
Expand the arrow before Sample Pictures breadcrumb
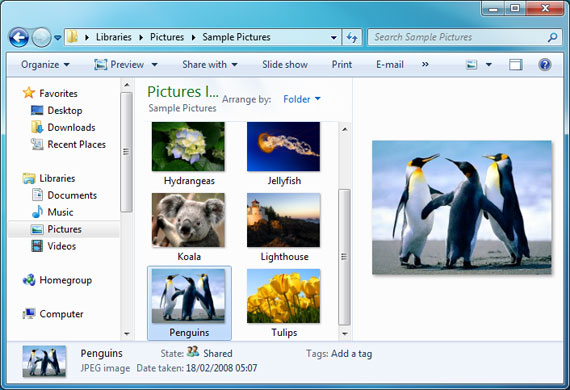[x=193, y=37]
